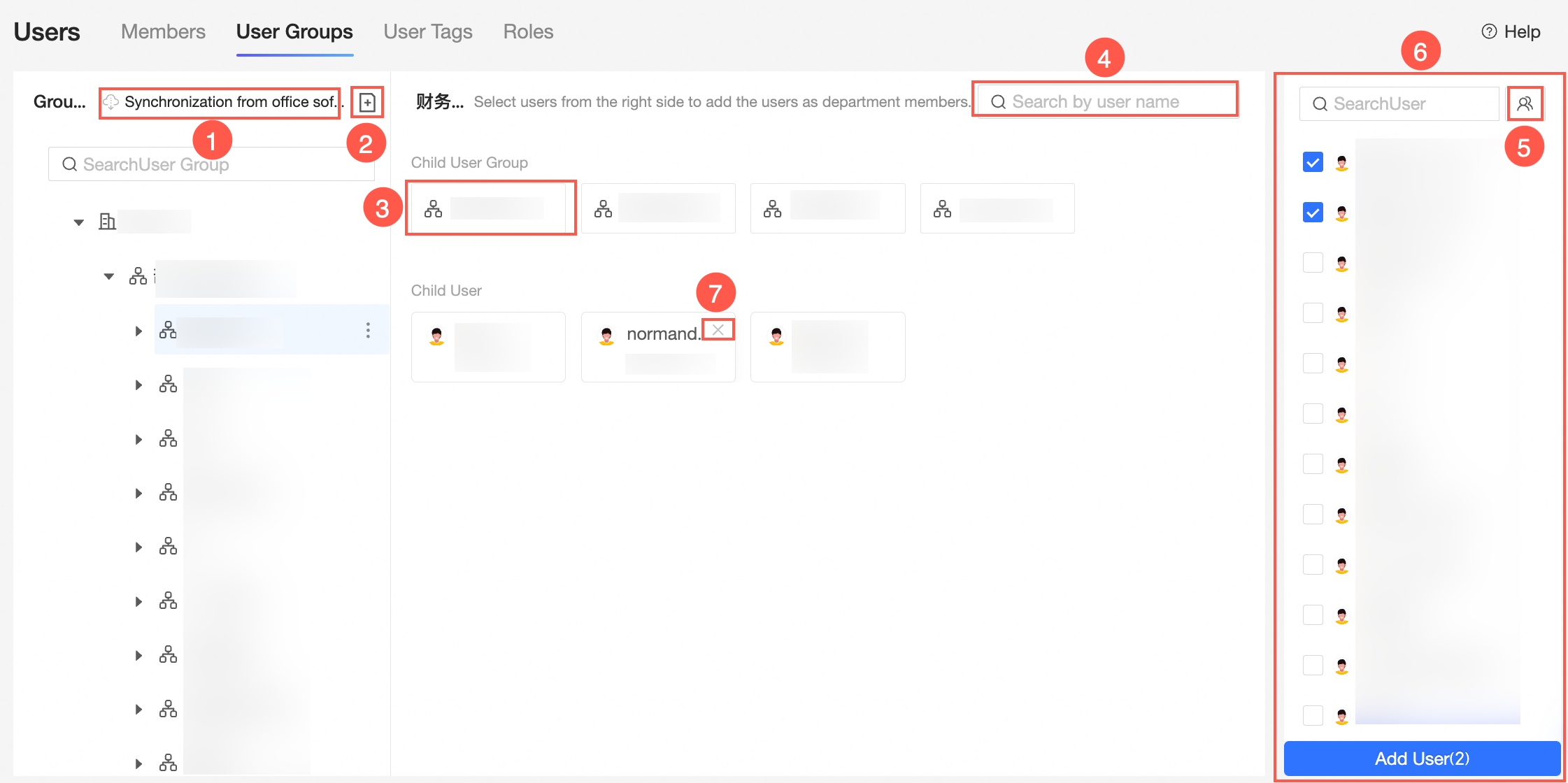Click avatar of third listed user
This screenshot has width=1568, height=783.
coord(1341,264)
